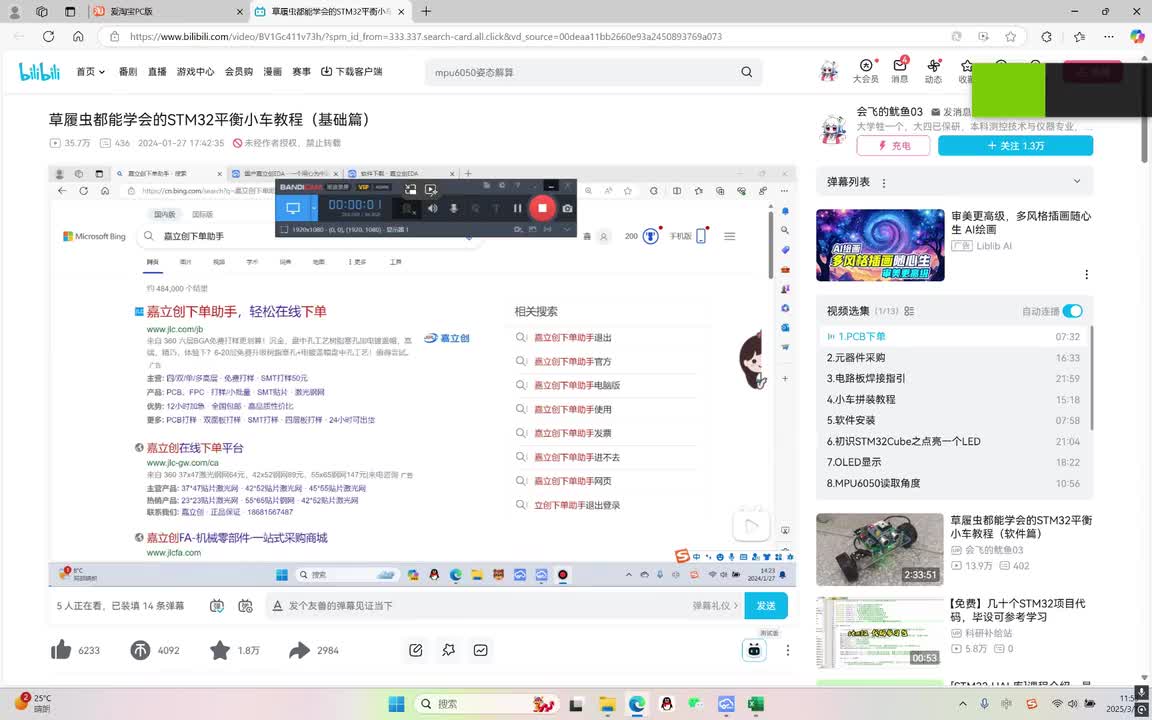1152x720 pixels.
Task: Click the search magnifier icon in bilibili search box
Action: [746, 72]
